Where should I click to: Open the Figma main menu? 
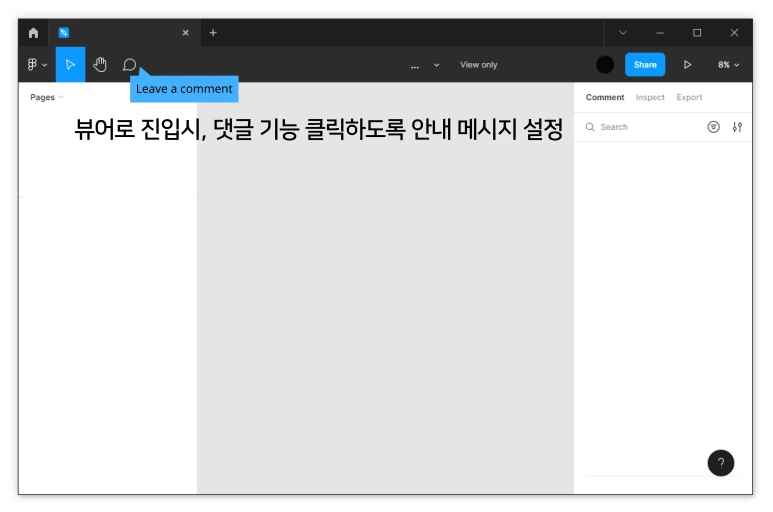point(37,65)
